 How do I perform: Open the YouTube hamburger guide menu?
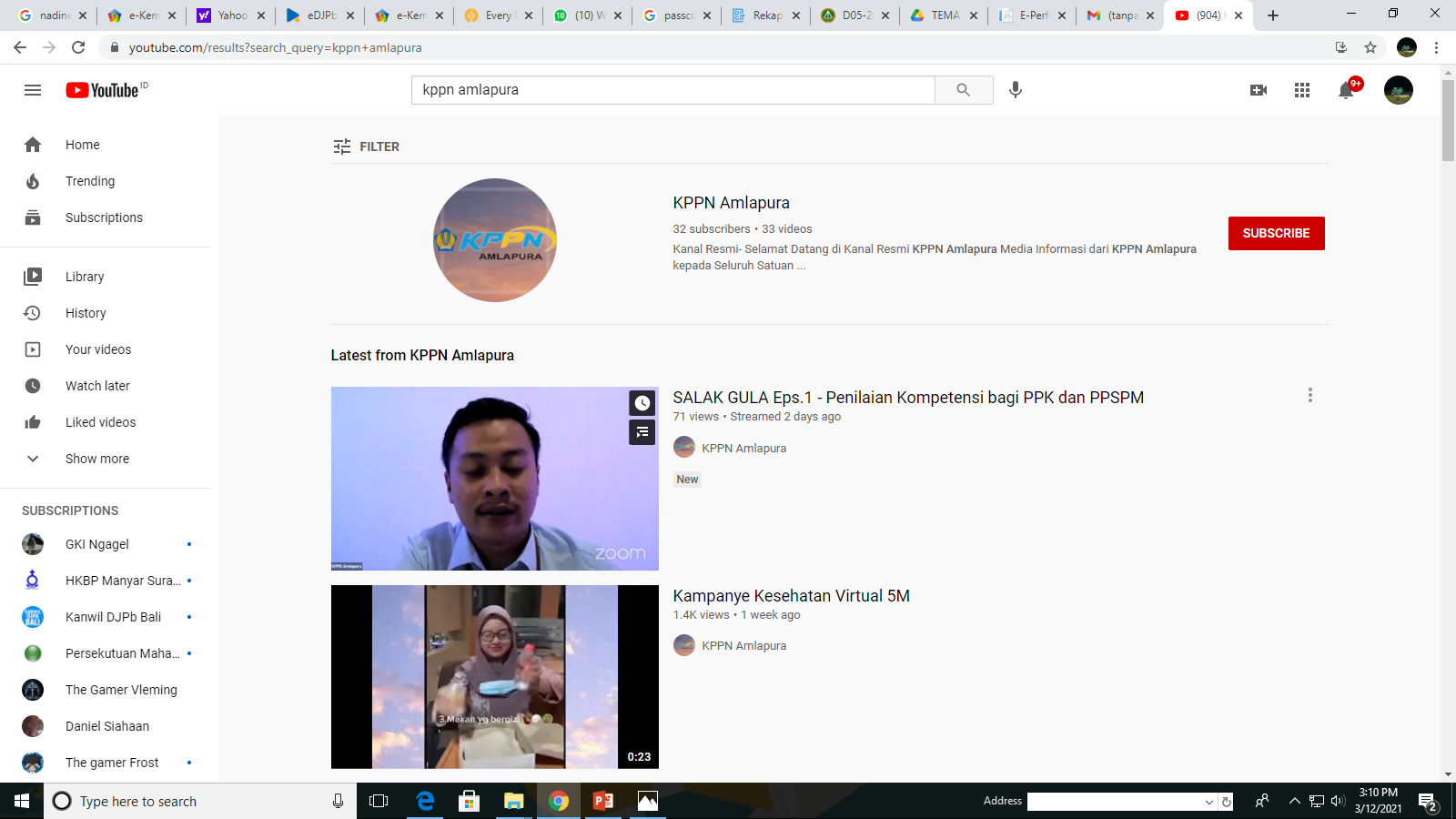click(33, 90)
